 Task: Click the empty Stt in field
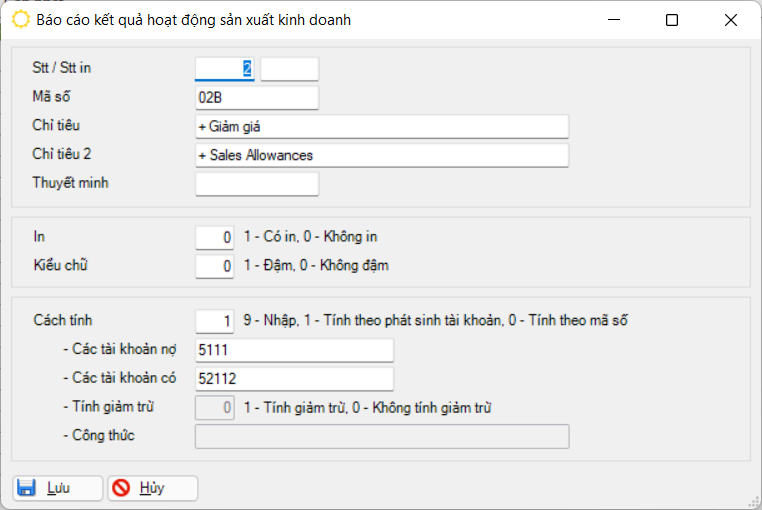289,69
